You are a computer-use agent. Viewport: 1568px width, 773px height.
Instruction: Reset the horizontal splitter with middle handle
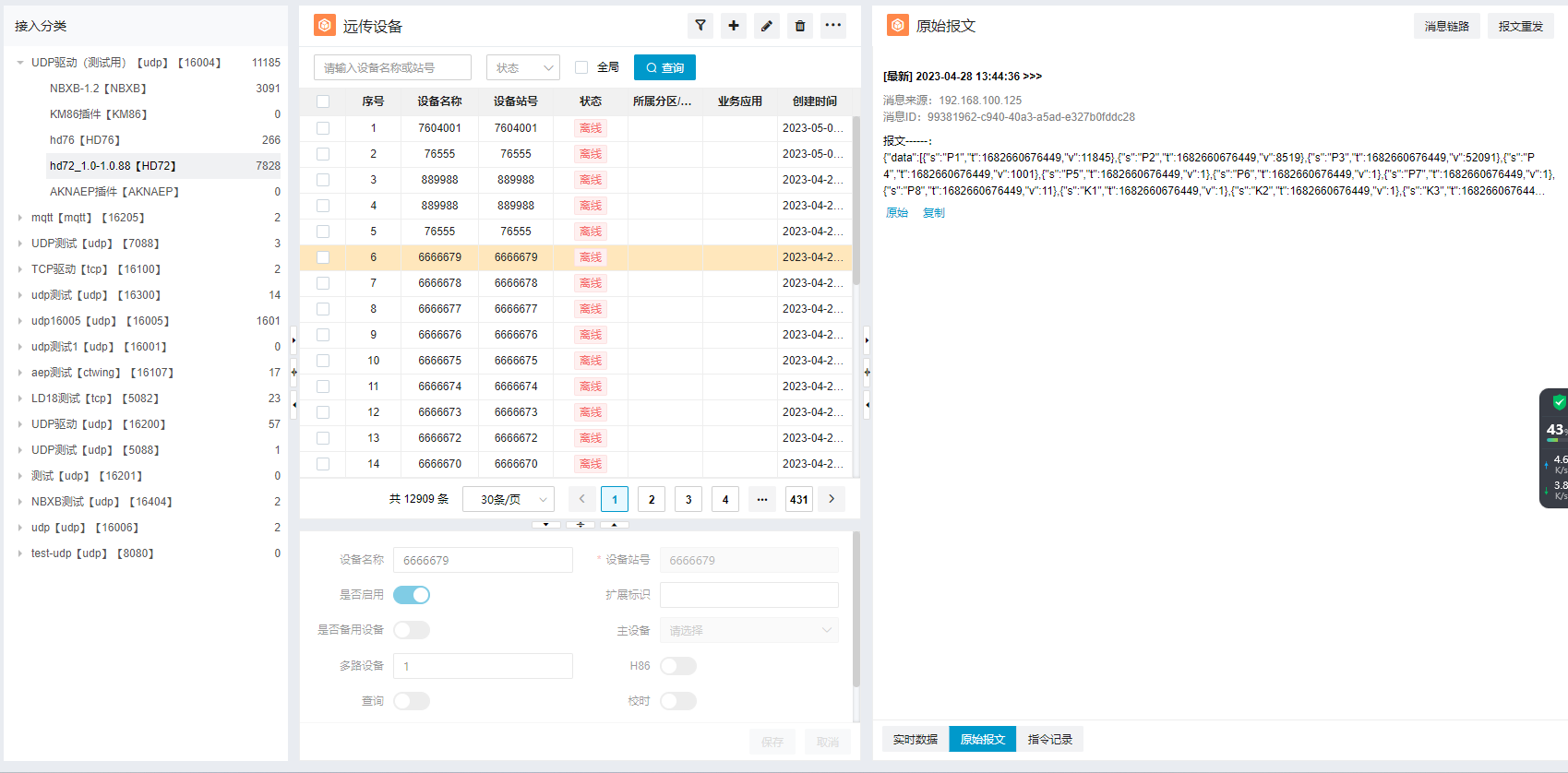point(581,524)
